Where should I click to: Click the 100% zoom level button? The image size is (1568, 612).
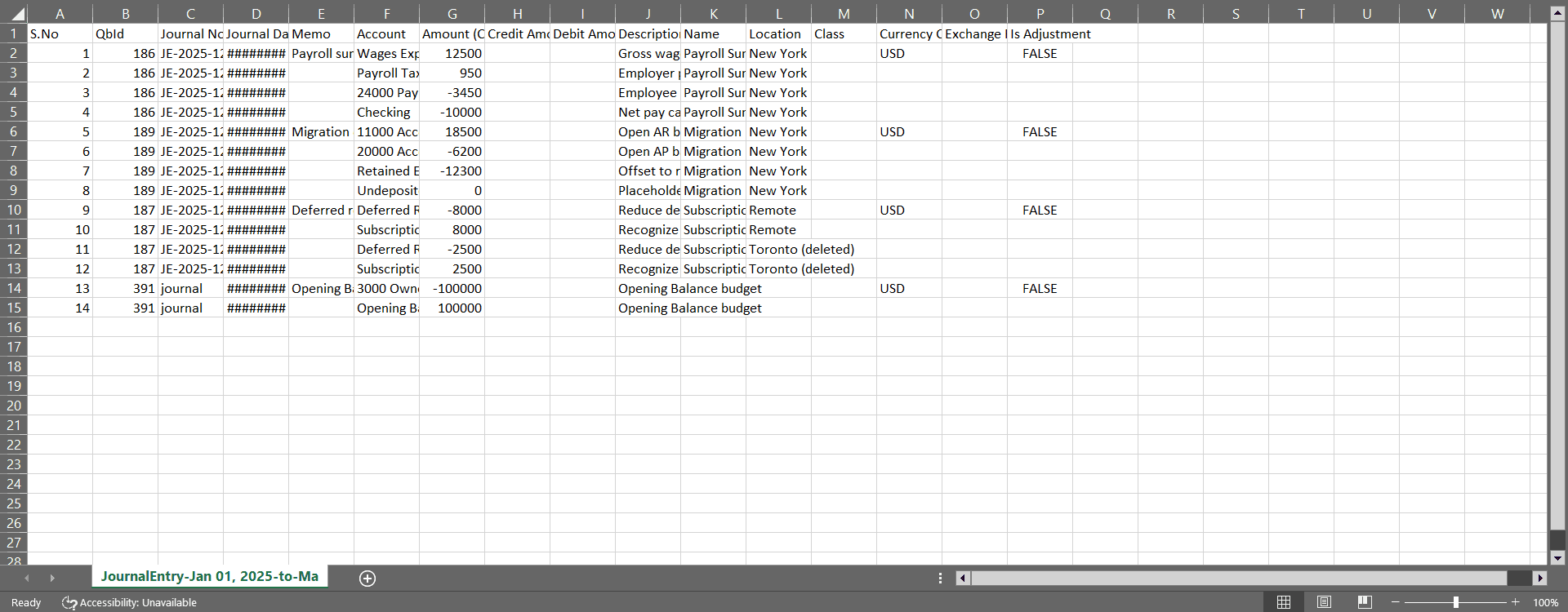click(x=1545, y=602)
